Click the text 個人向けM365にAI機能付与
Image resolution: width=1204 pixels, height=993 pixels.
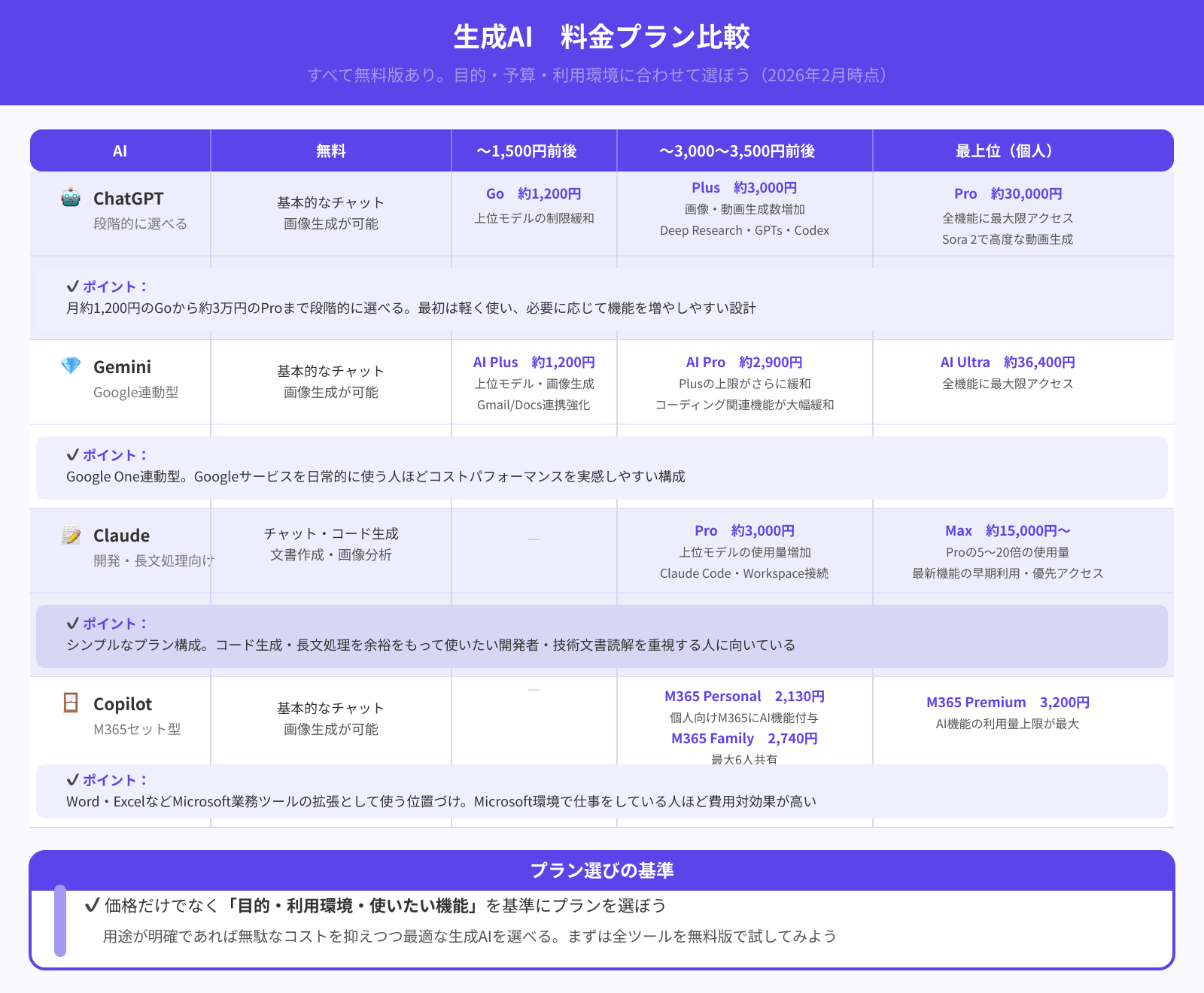pyautogui.click(x=744, y=718)
